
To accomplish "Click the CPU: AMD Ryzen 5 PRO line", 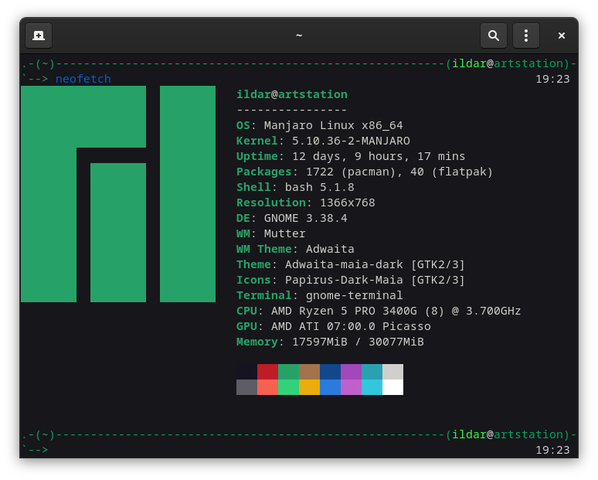I will [379, 311].
